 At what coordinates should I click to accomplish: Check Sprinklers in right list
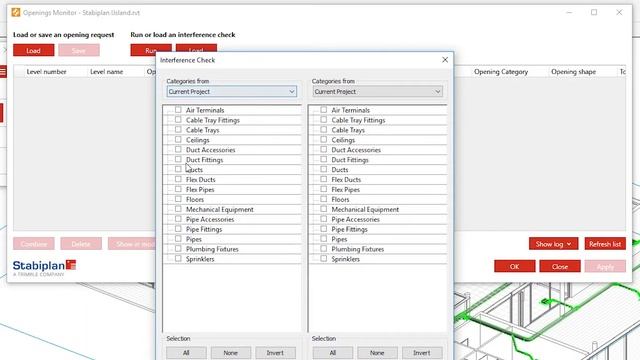pos(324,259)
